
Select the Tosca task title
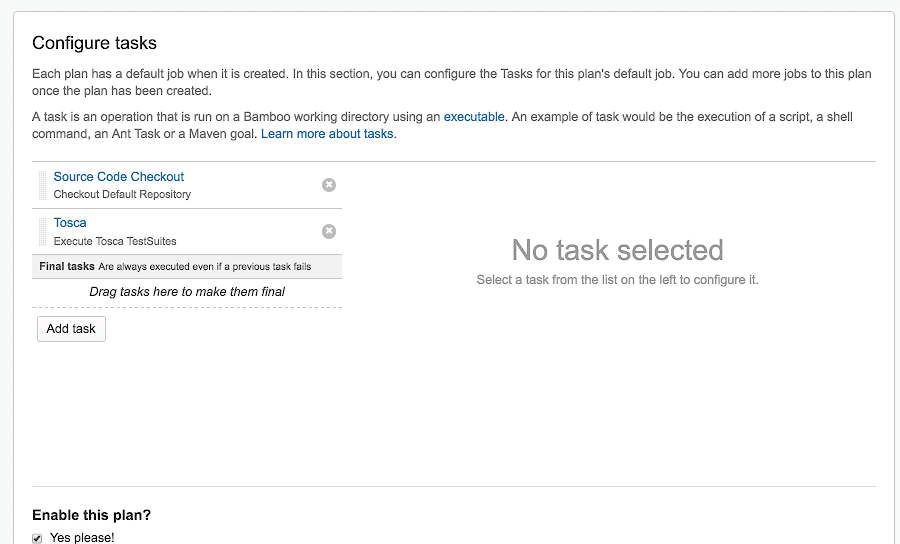coord(70,223)
